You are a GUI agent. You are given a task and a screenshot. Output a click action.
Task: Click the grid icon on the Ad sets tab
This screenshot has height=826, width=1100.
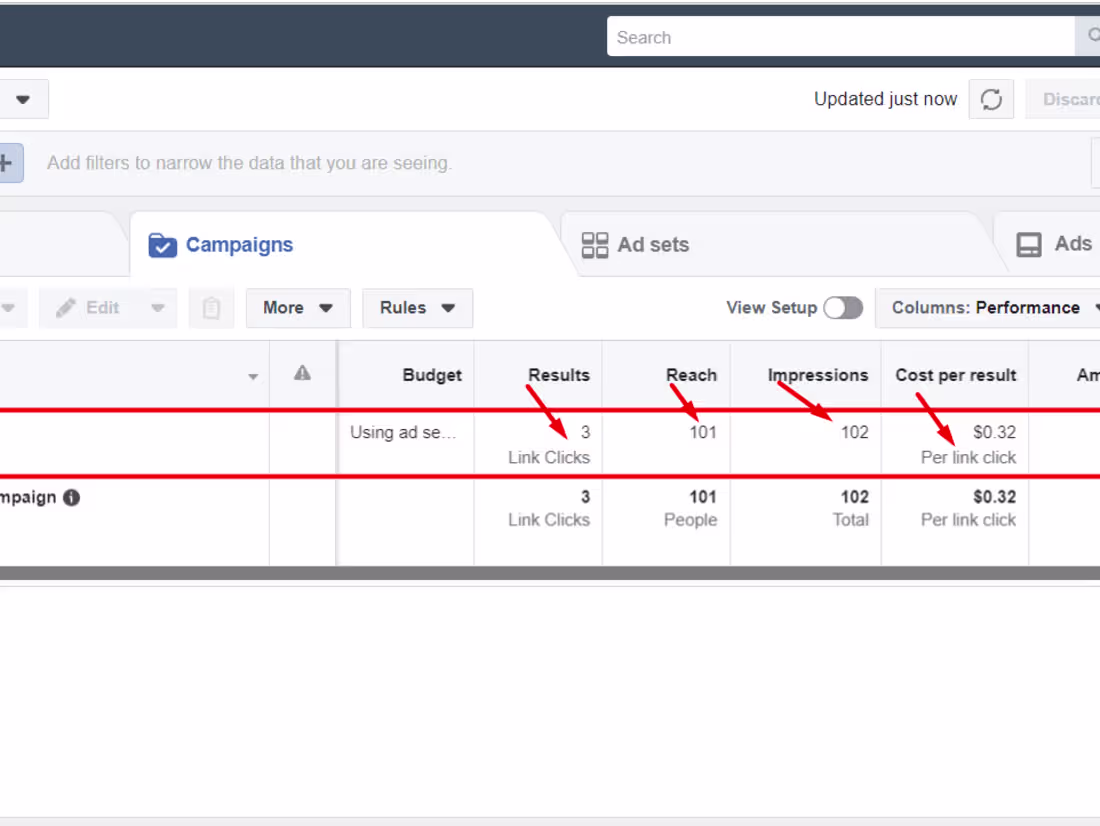click(595, 244)
